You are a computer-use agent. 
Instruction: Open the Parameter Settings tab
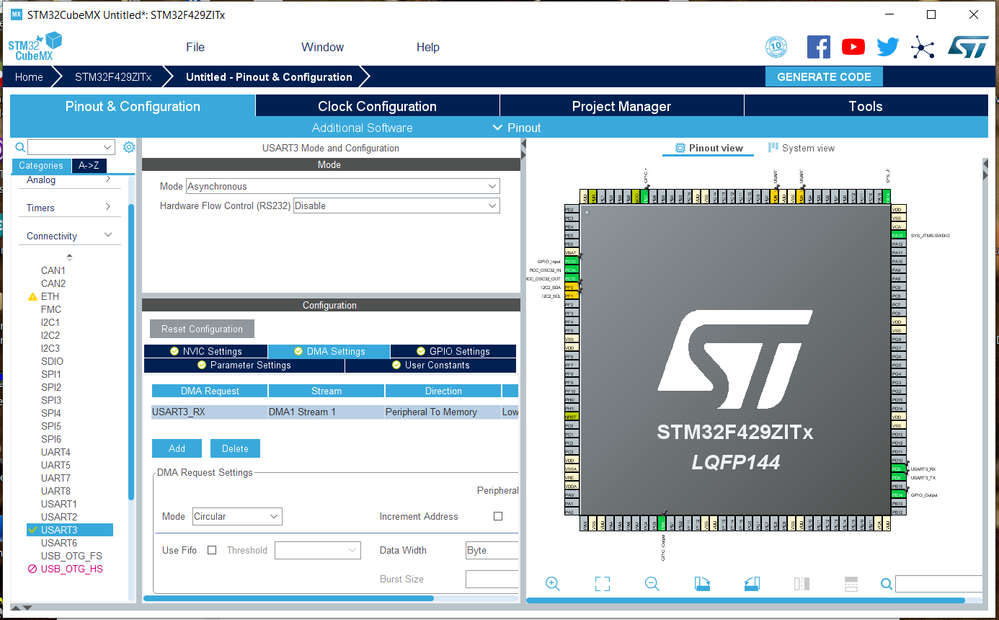[244, 365]
